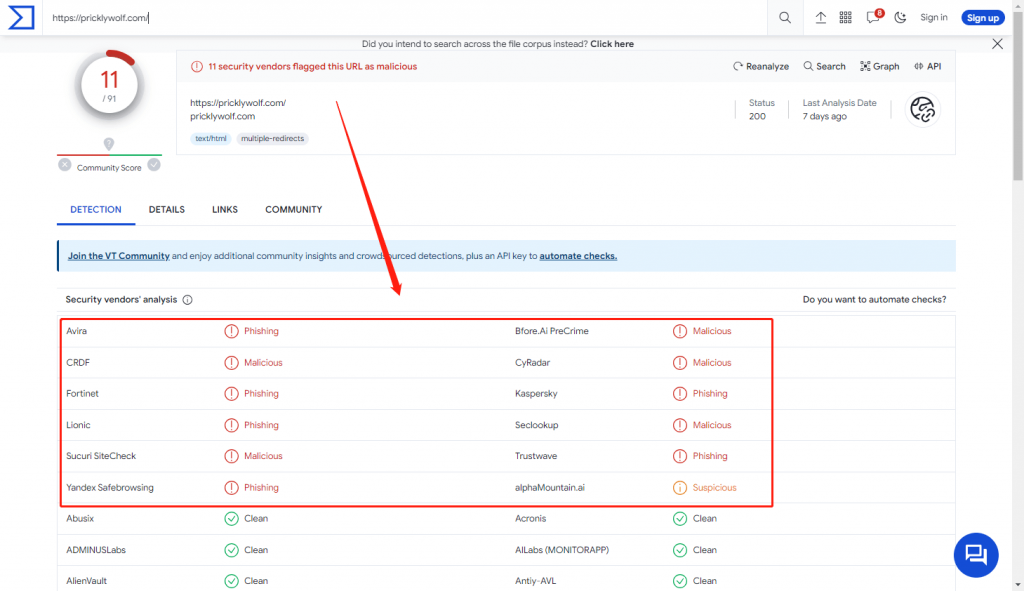The width and height of the screenshot is (1024, 591).
Task: Click the multiple-redirects tag
Action: point(272,138)
